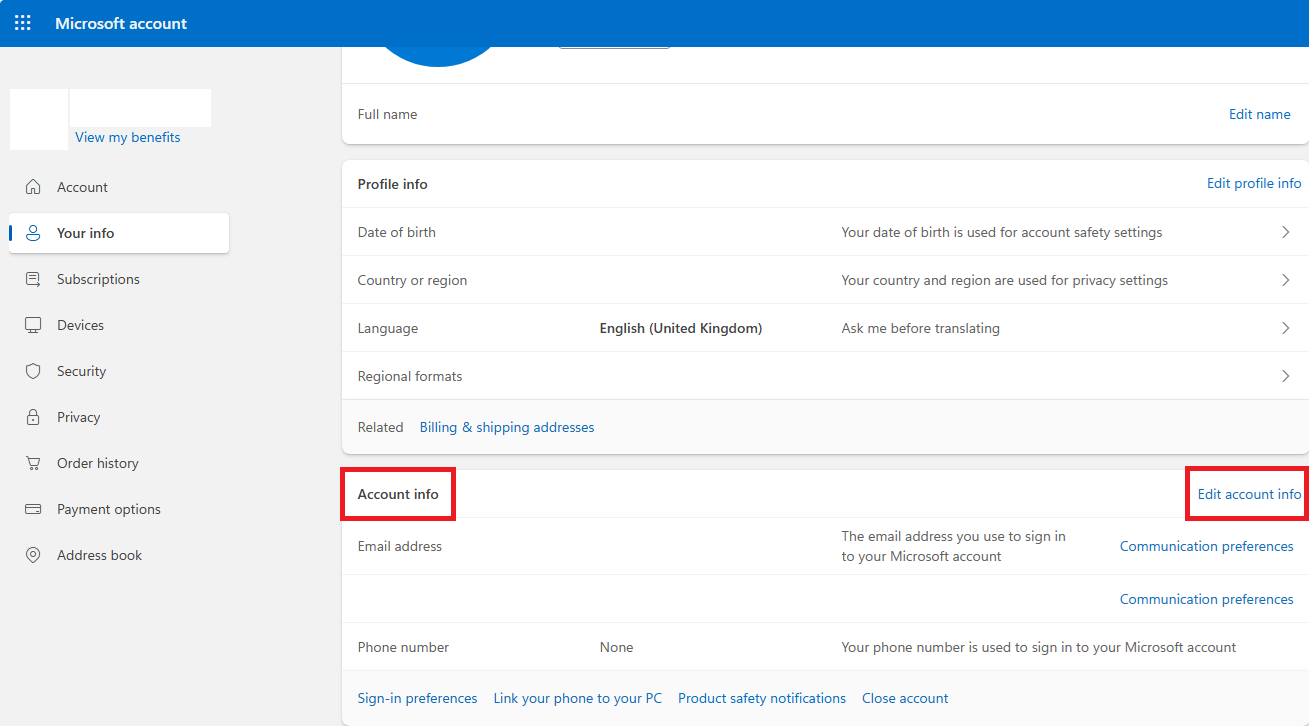Click the Date of birth label
The width and height of the screenshot is (1309, 726).
point(397,232)
